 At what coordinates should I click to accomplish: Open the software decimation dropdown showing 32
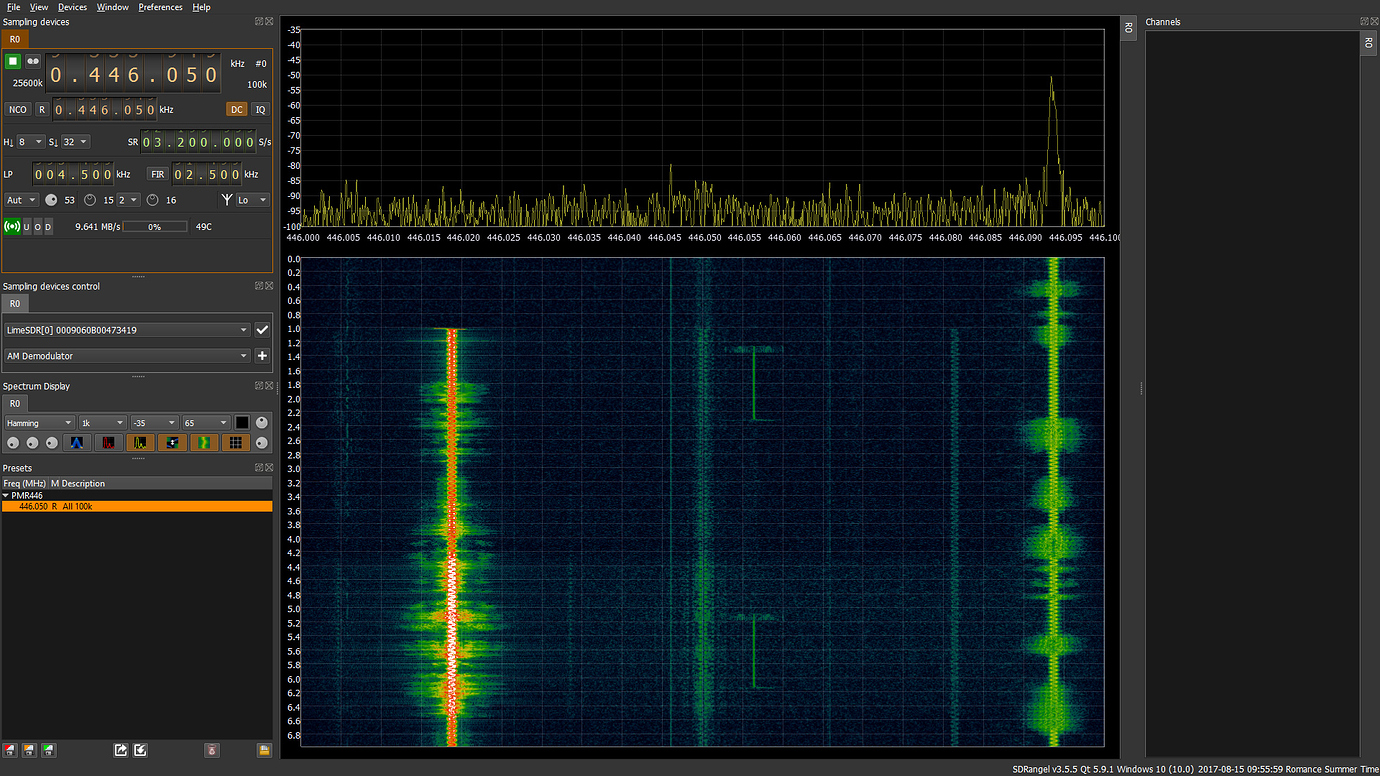(75, 142)
